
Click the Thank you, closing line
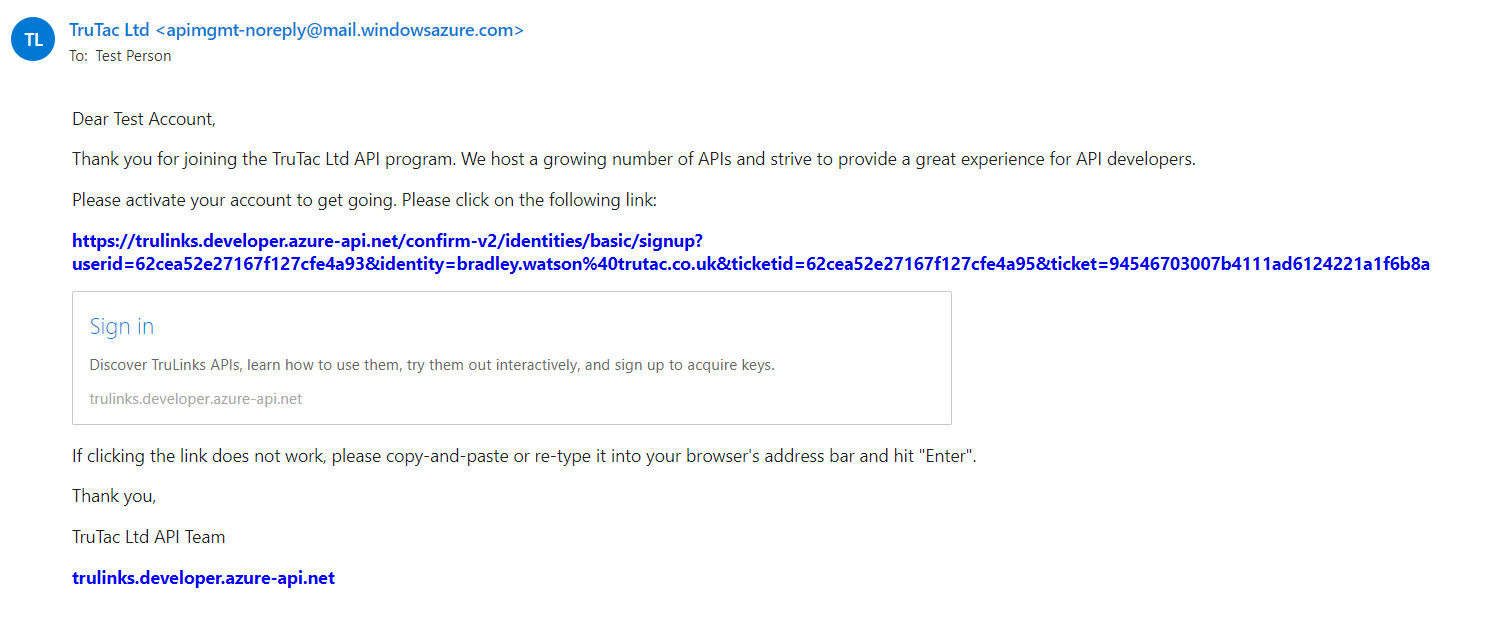pos(114,496)
